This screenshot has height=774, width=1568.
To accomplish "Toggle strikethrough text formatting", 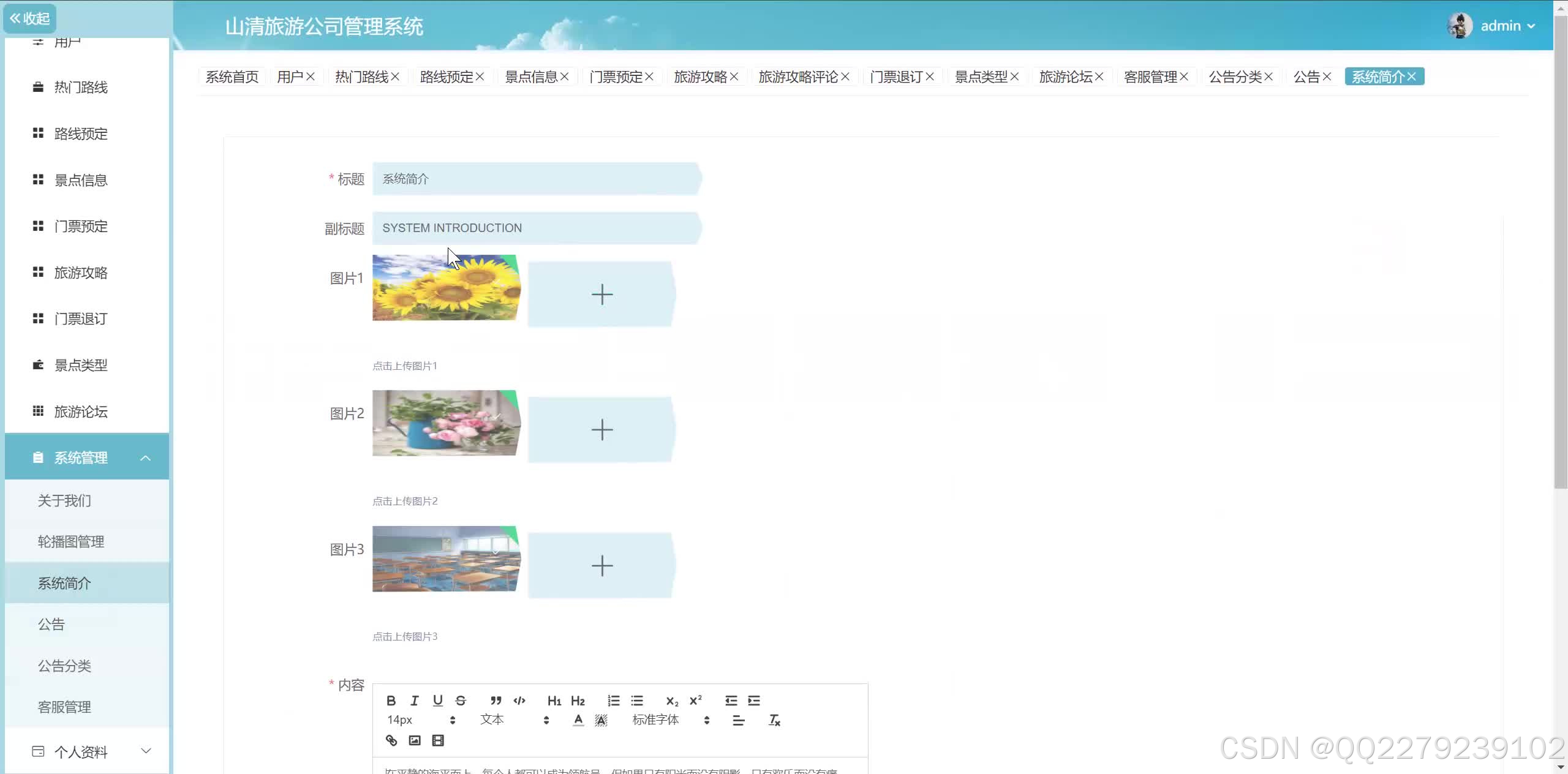I will pyautogui.click(x=461, y=701).
